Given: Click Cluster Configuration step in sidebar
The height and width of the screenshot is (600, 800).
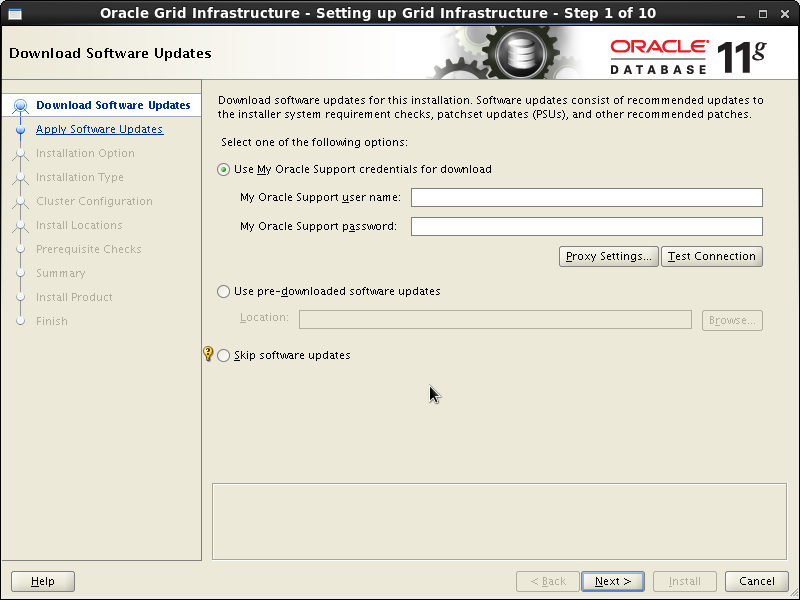Looking at the screenshot, I should [x=94, y=201].
